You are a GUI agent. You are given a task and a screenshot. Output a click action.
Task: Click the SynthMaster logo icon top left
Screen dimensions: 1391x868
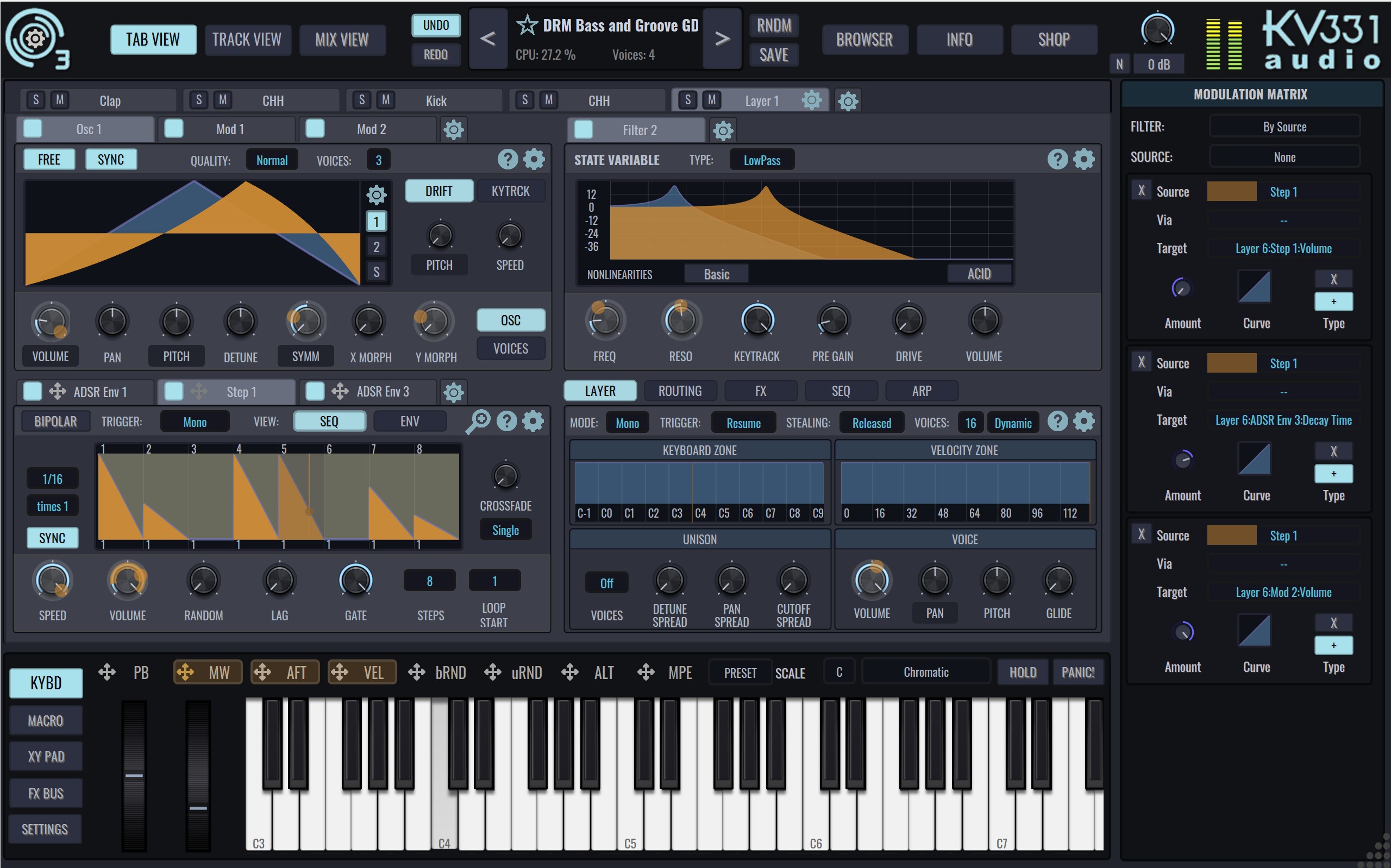coord(36,37)
